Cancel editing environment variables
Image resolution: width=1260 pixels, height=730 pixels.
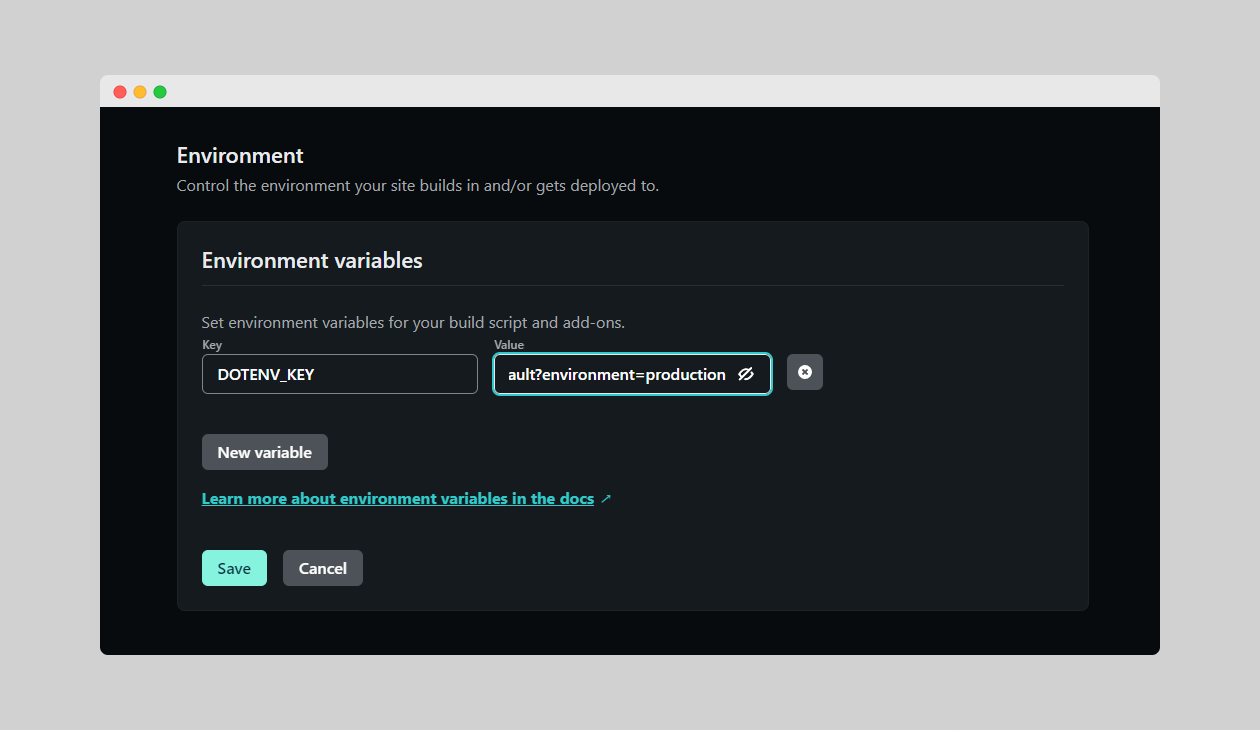323,568
